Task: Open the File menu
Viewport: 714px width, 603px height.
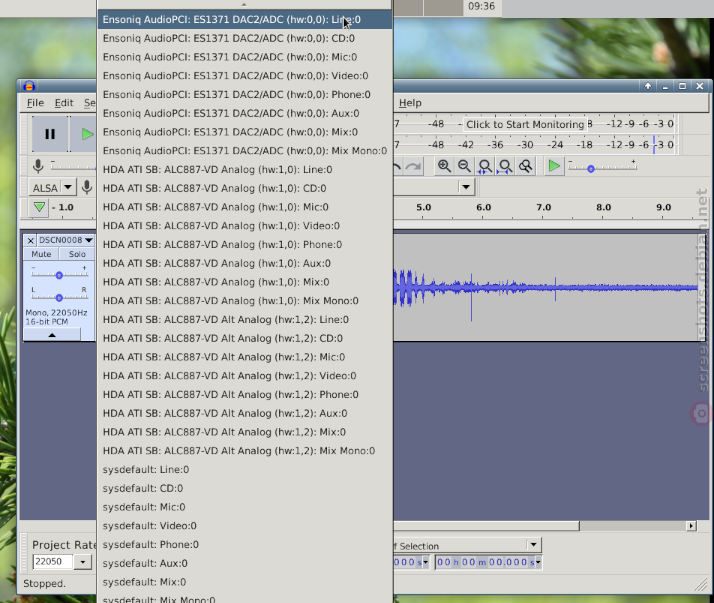Action: click(x=35, y=103)
